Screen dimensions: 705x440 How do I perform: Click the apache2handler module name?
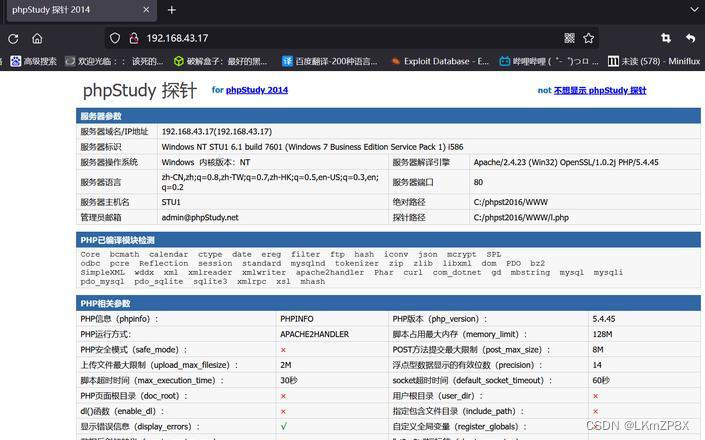tap(330, 272)
